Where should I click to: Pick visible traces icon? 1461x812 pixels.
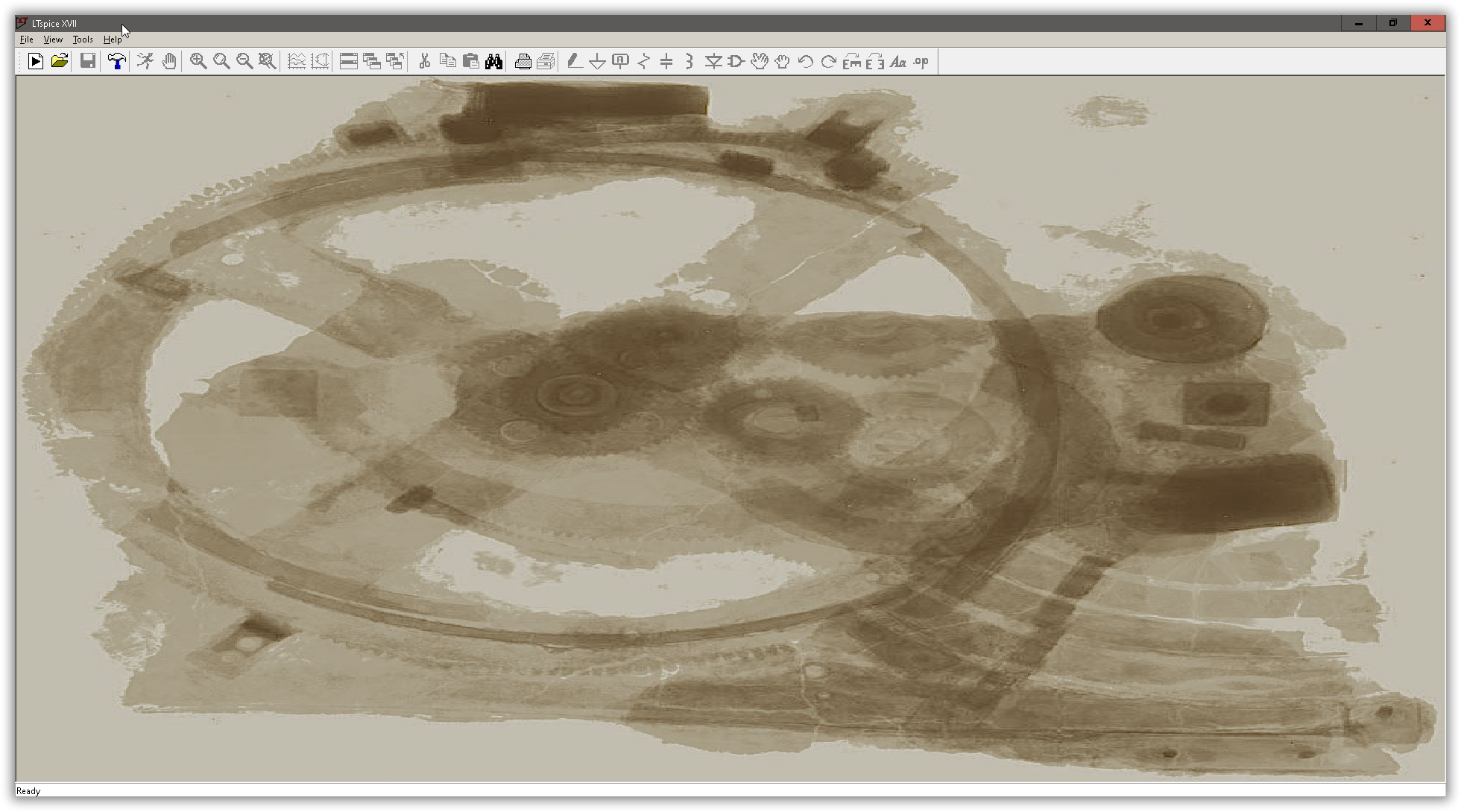(x=297, y=61)
